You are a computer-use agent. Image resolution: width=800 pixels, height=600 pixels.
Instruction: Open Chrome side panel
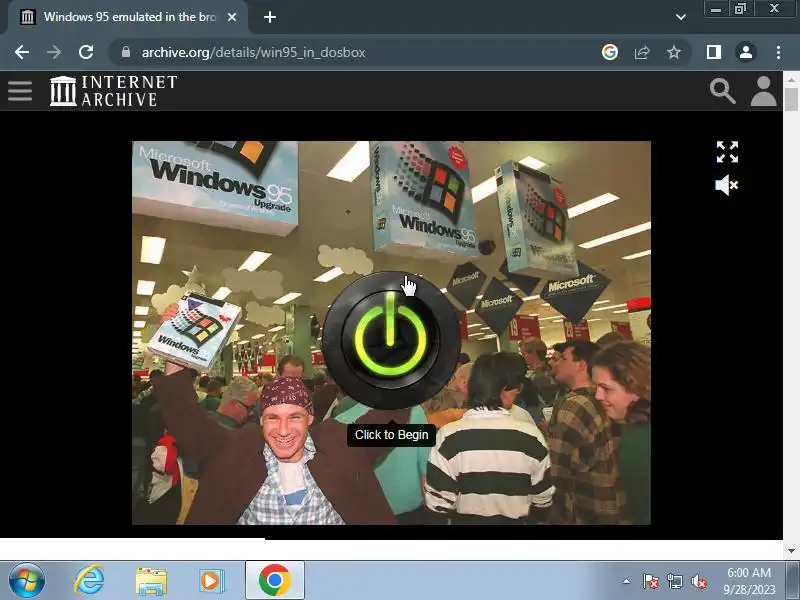[714, 52]
